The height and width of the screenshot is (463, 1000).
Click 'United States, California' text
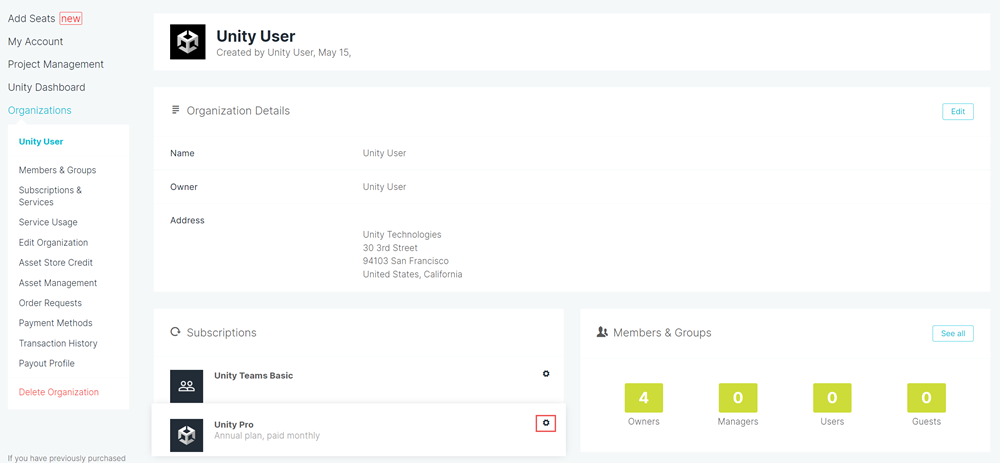point(413,274)
